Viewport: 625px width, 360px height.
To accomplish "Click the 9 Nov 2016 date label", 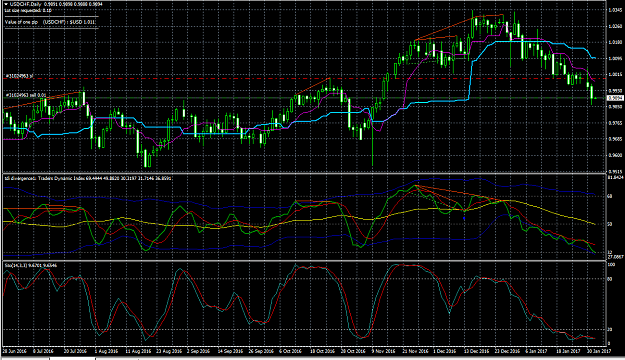I will coord(384,351).
